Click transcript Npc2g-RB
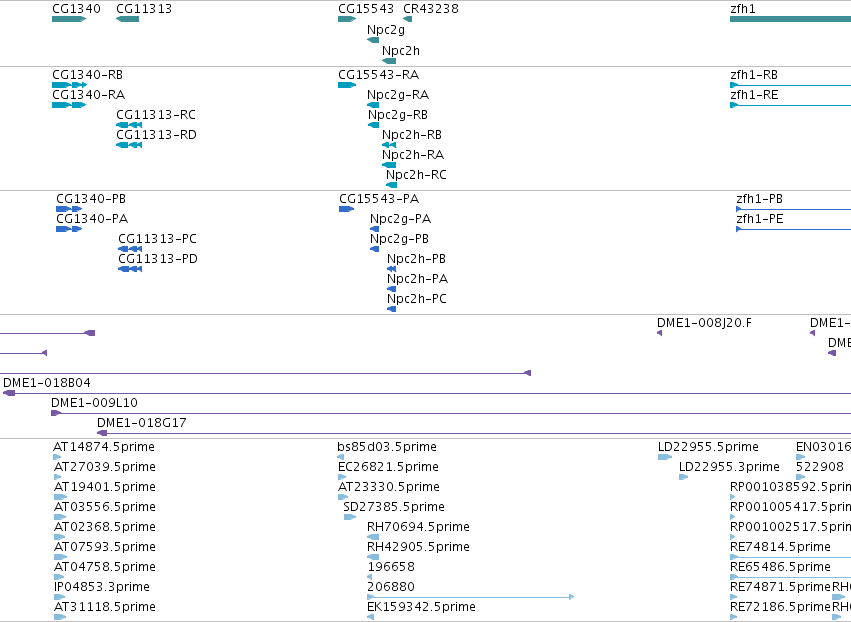 coord(398,115)
